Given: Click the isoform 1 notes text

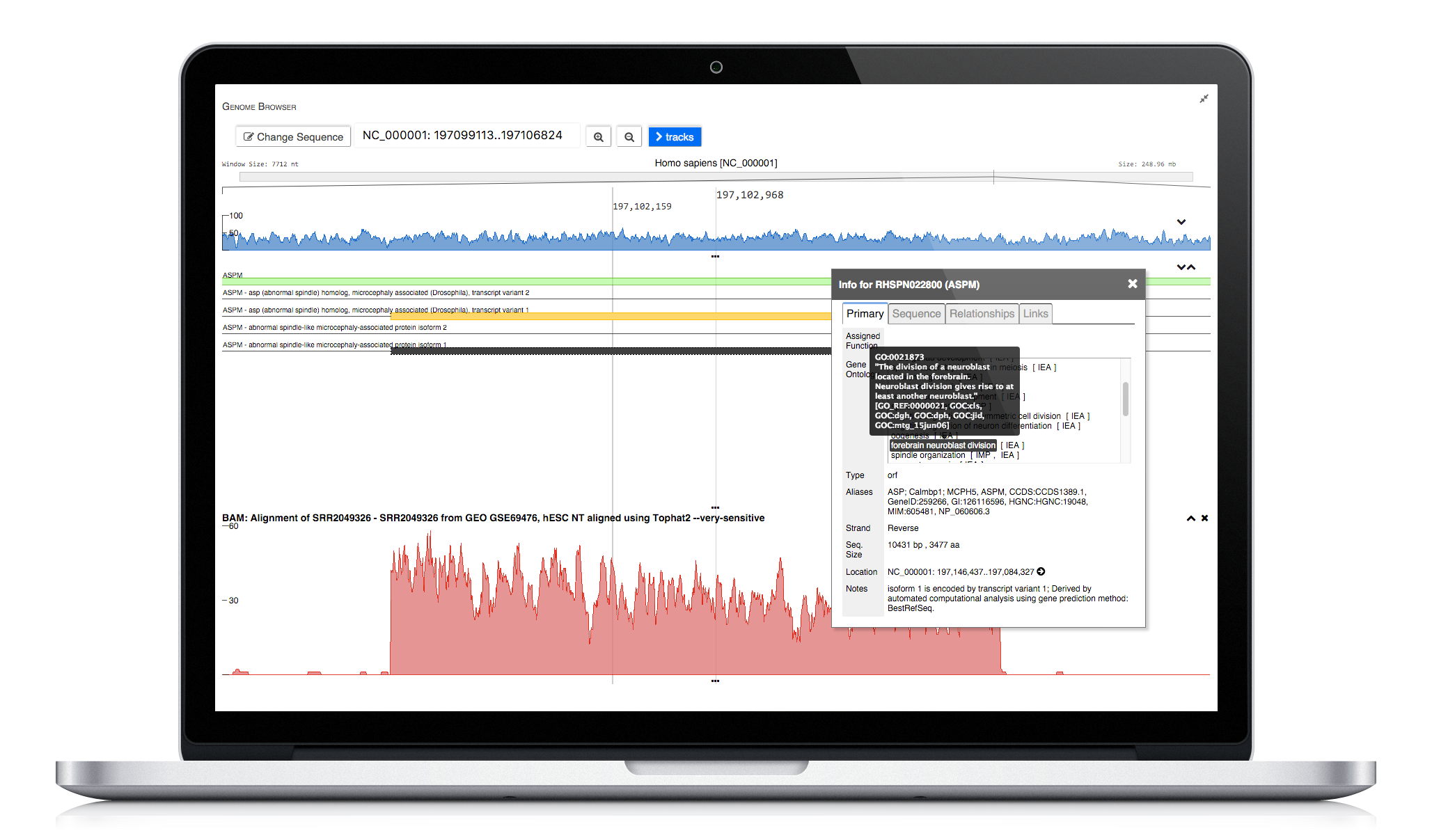Looking at the screenshot, I should point(1007,599).
